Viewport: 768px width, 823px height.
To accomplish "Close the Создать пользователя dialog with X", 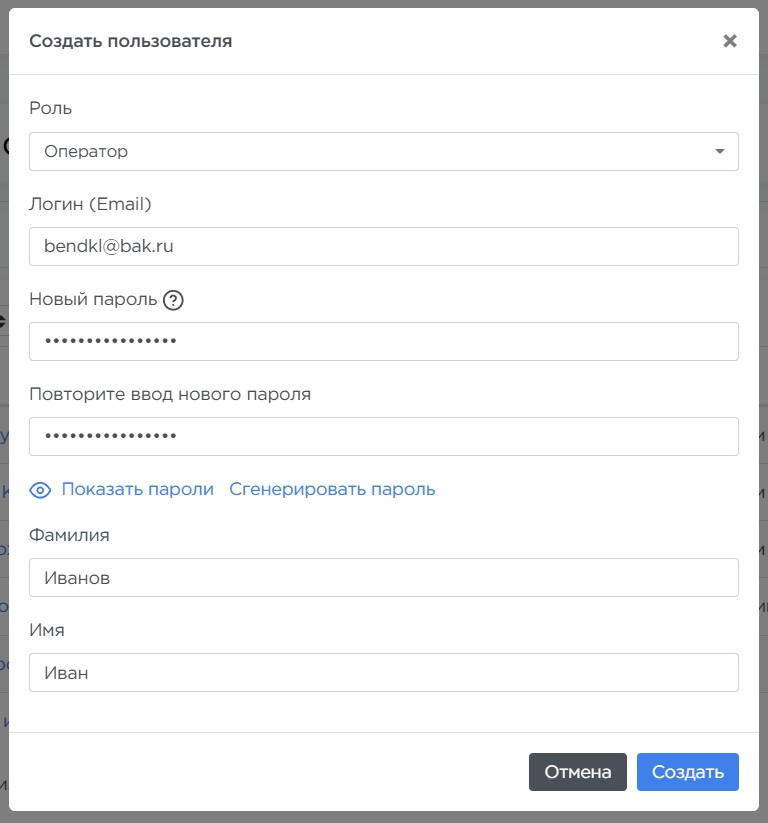I will pyautogui.click(x=730, y=41).
